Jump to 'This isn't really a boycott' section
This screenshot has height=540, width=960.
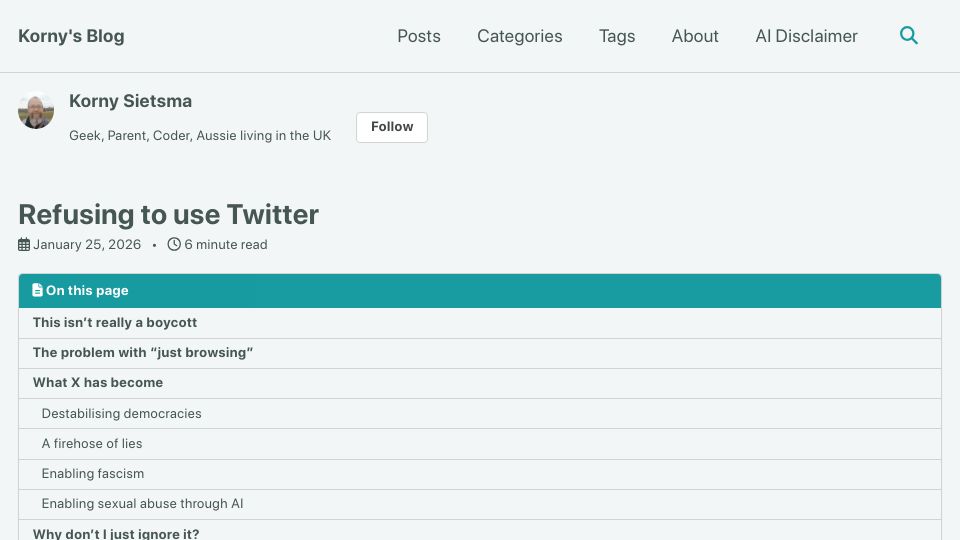tap(480, 323)
